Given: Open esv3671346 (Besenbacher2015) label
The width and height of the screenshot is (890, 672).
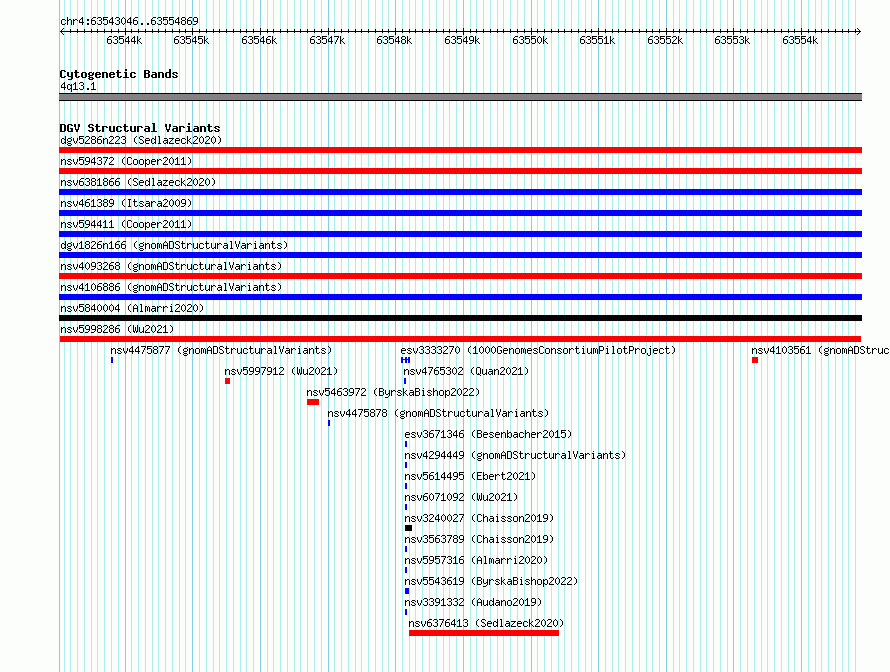Looking at the screenshot, I should 488,434.
